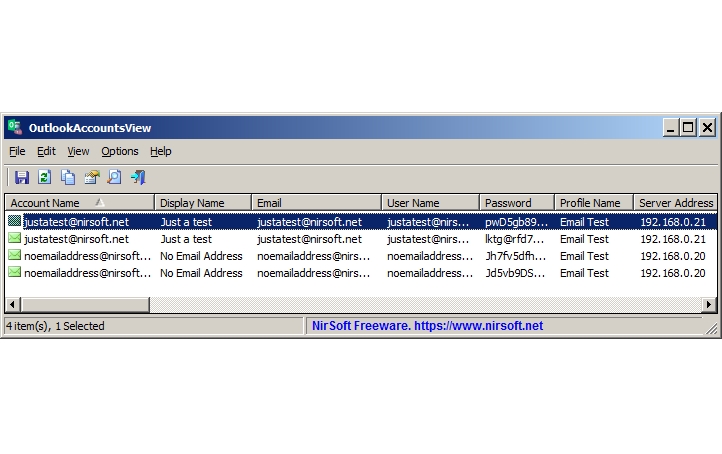This screenshot has width=722, height=454.
Task: Minimize the OutlookAccountsView window
Action: [670, 128]
